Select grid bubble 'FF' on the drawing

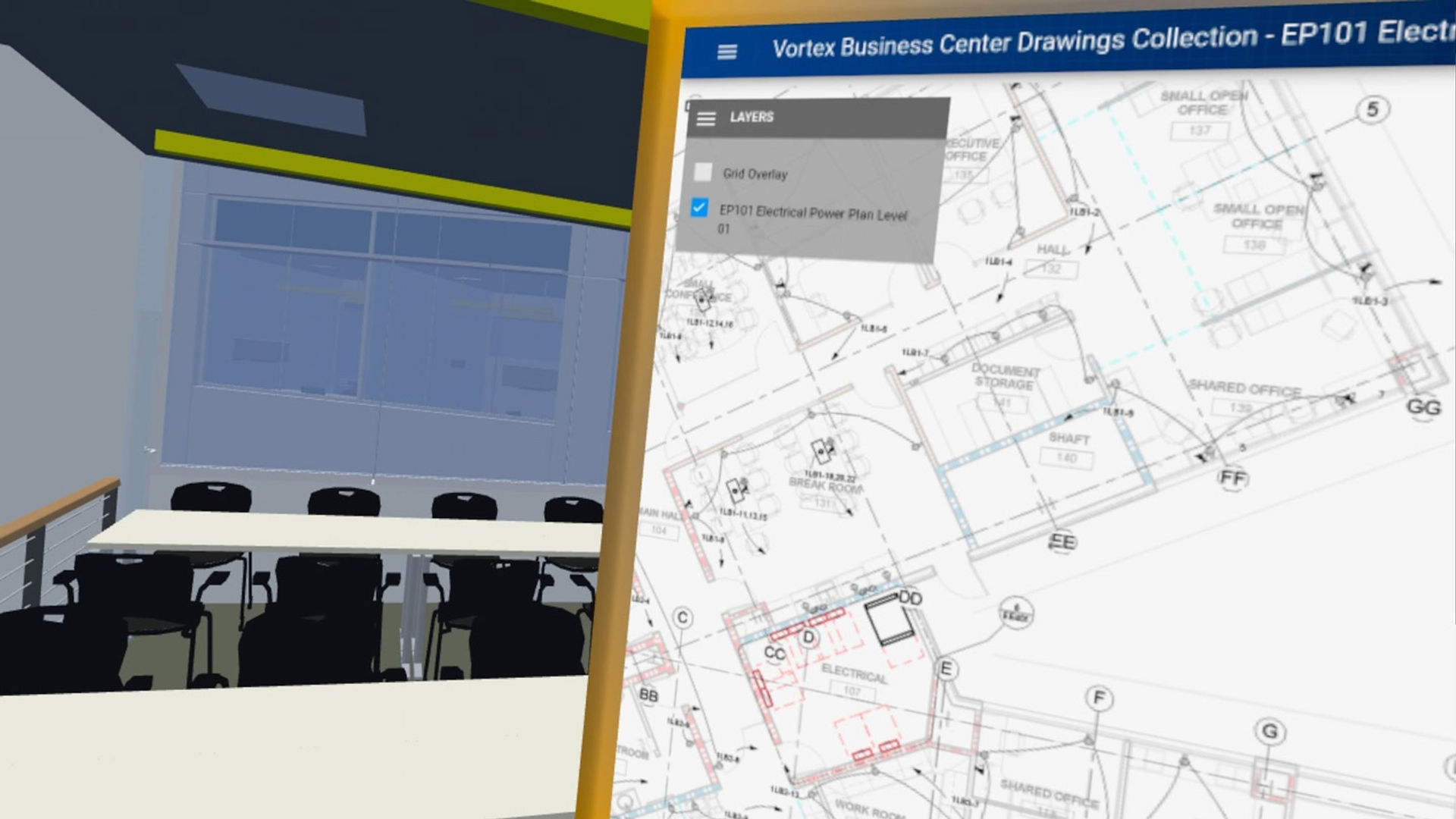click(x=1233, y=478)
